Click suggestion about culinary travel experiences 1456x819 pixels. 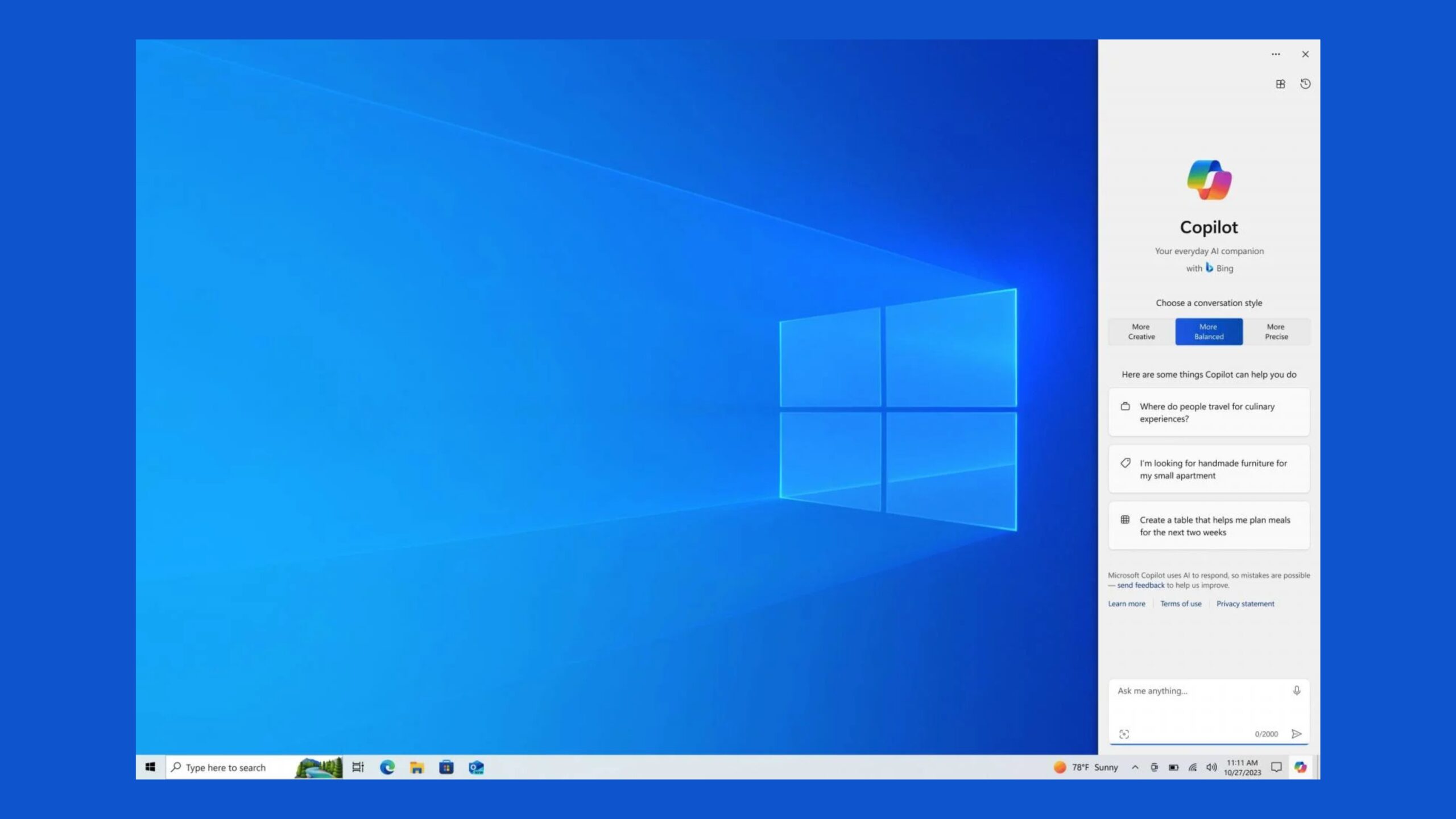pos(1209,412)
